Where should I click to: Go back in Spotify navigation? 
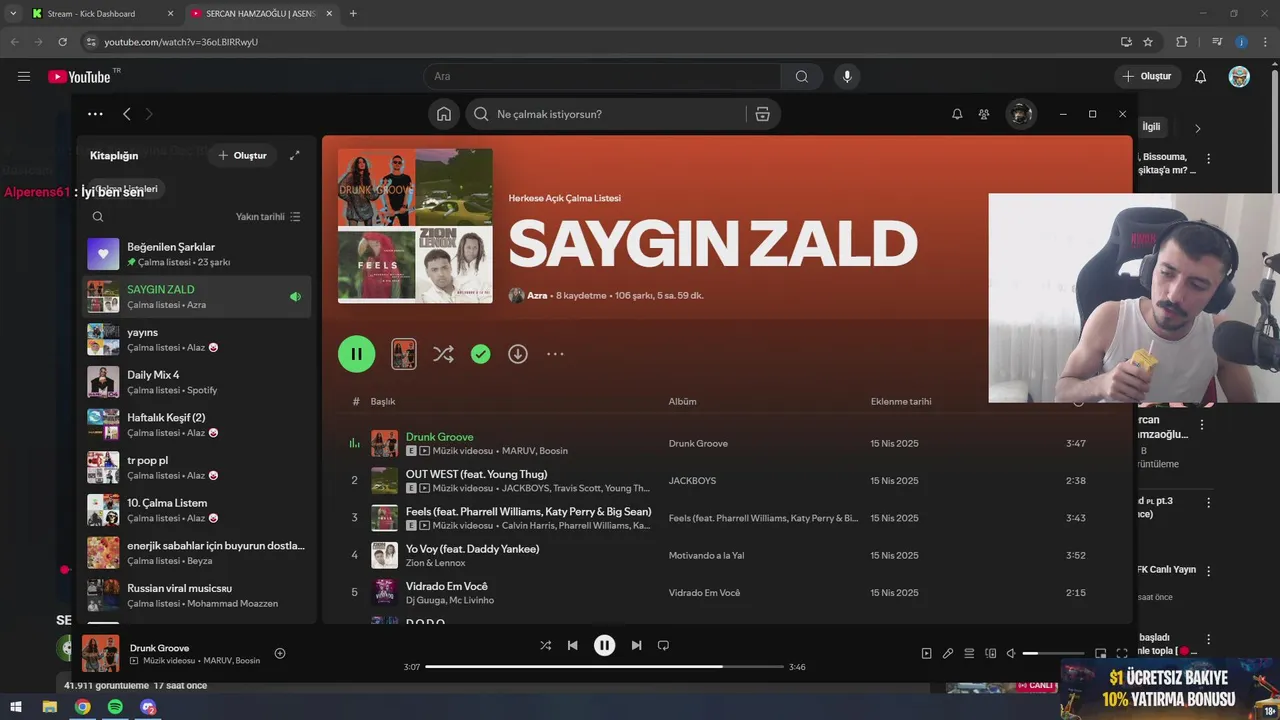point(127,114)
